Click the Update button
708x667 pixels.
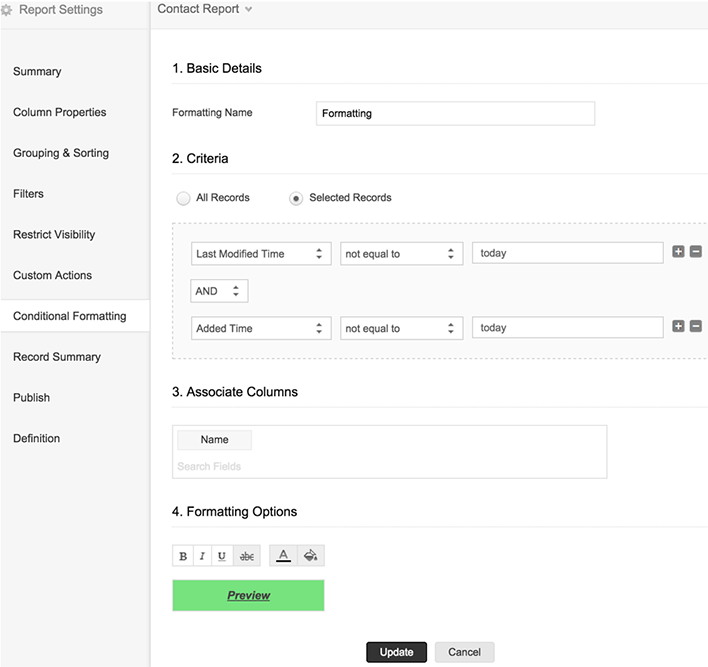396,652
